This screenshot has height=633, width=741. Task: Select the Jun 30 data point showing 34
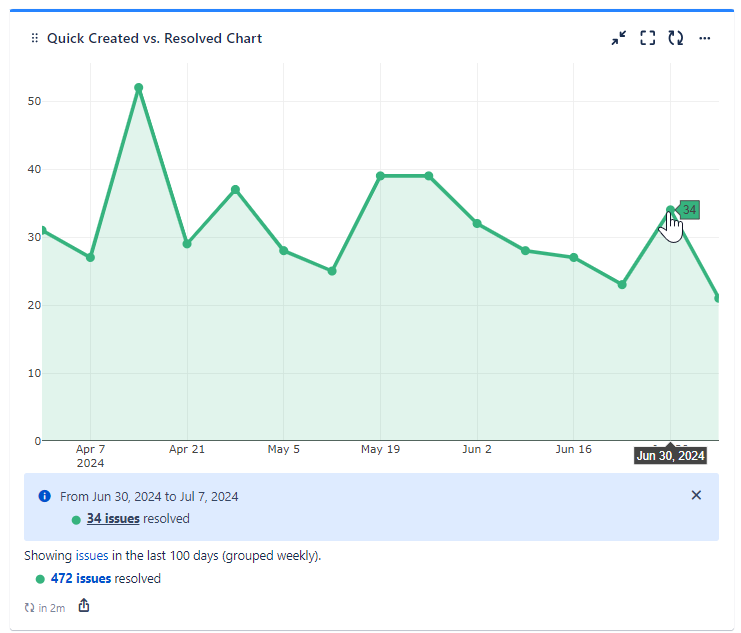tap(670, 210)
